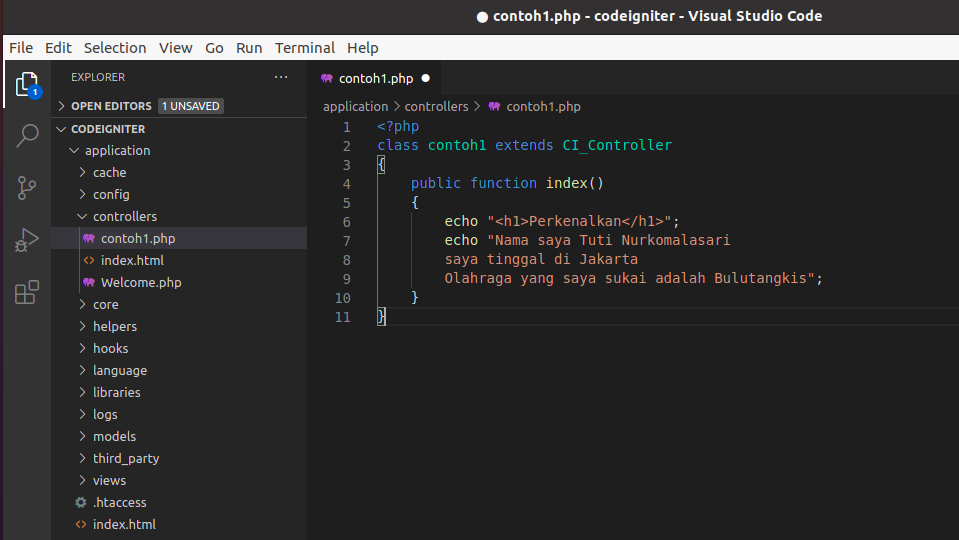959x540 pixels.
Task: Open the Search view icon
Action: click(27, 135)
